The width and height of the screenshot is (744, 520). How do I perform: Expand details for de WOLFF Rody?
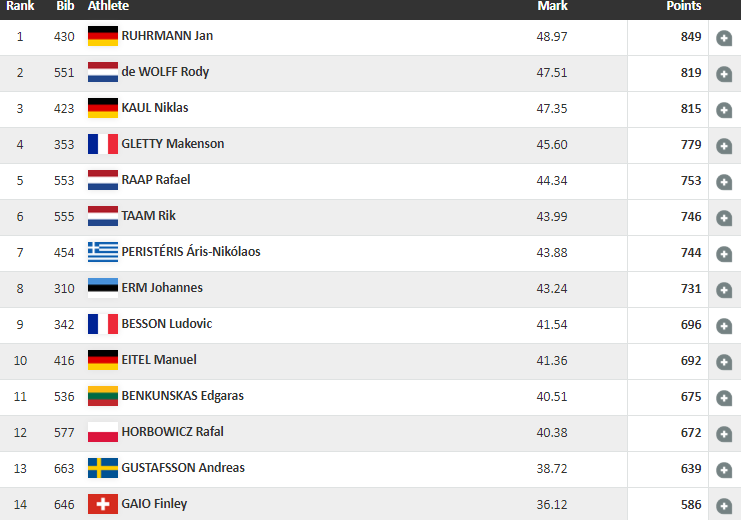tap(724, 74)
